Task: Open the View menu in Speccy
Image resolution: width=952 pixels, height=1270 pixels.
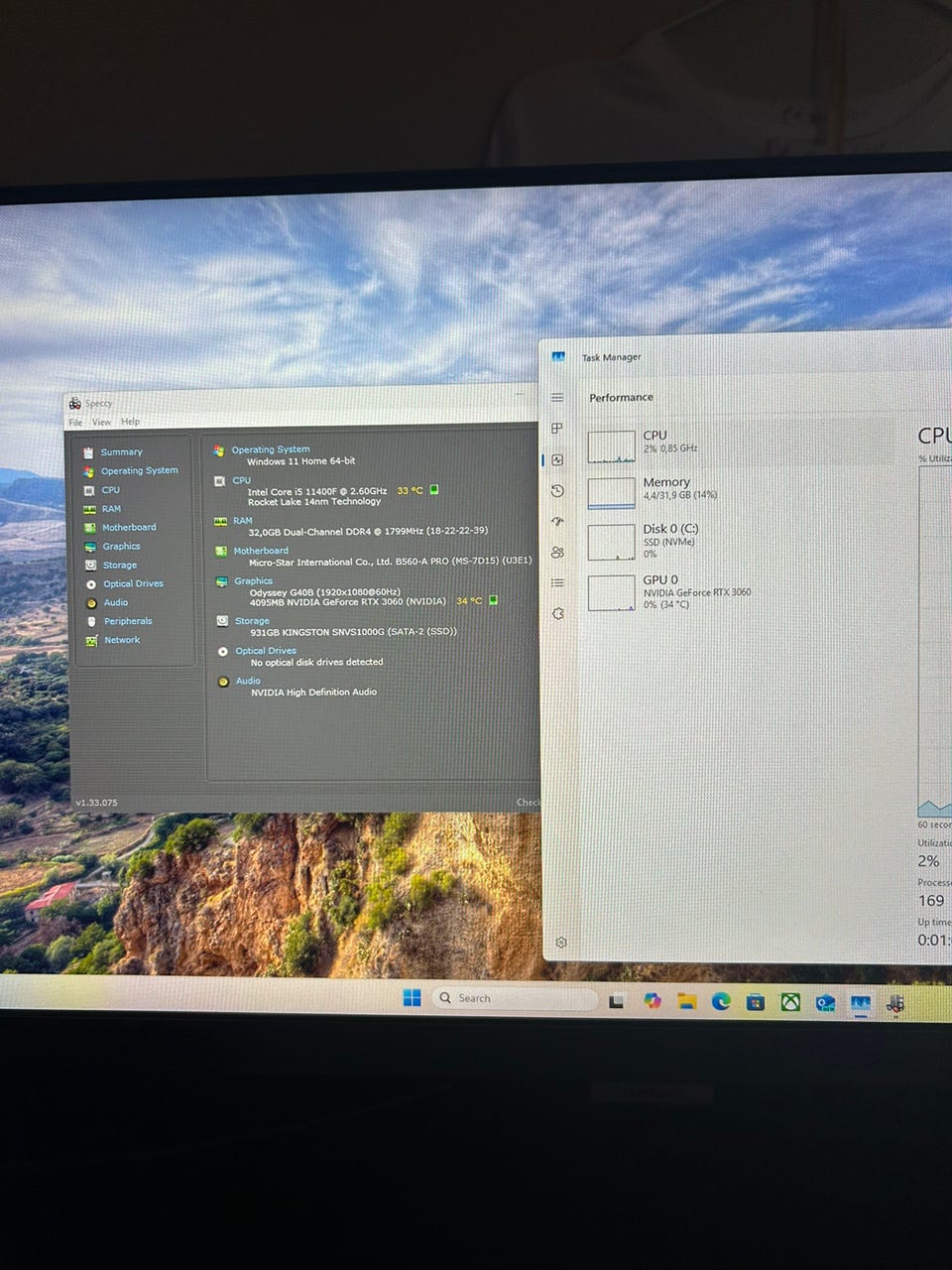Action: [101, 422]
